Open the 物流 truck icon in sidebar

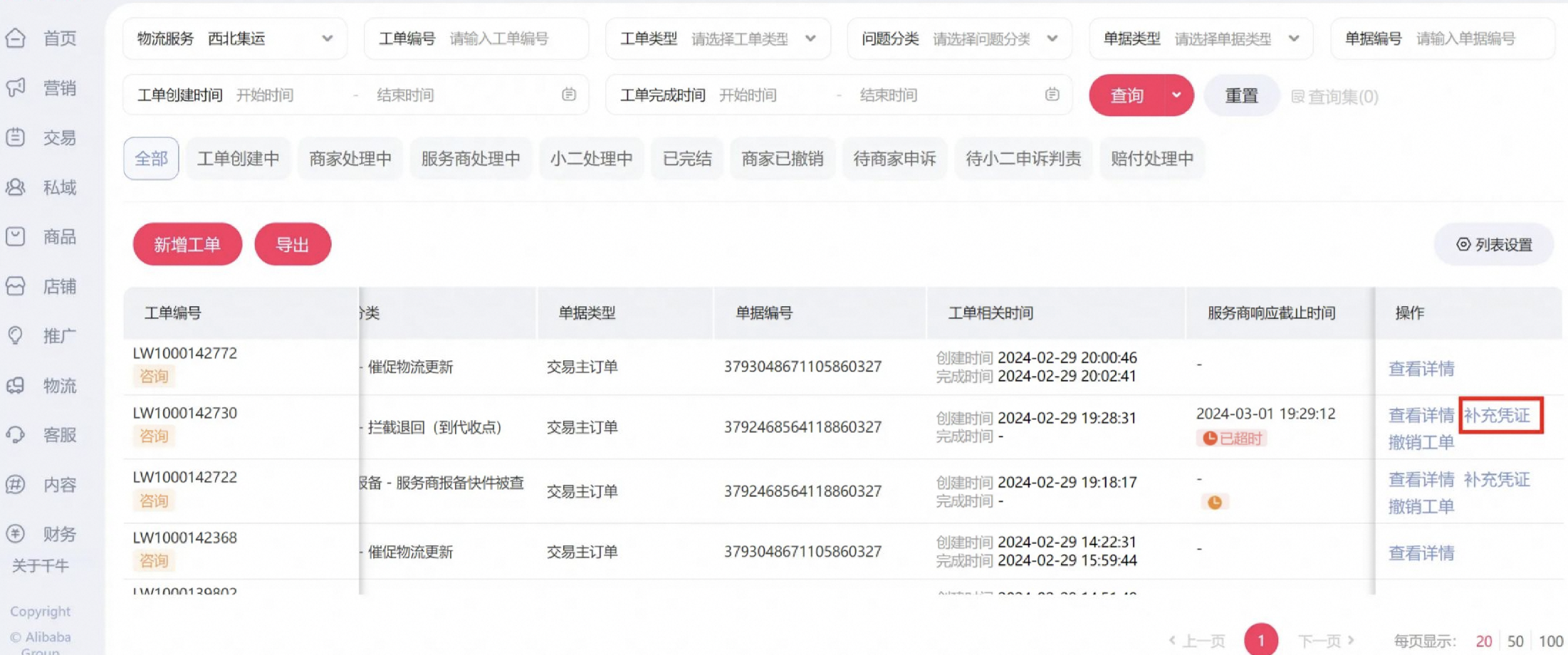[x=16, y=385]
